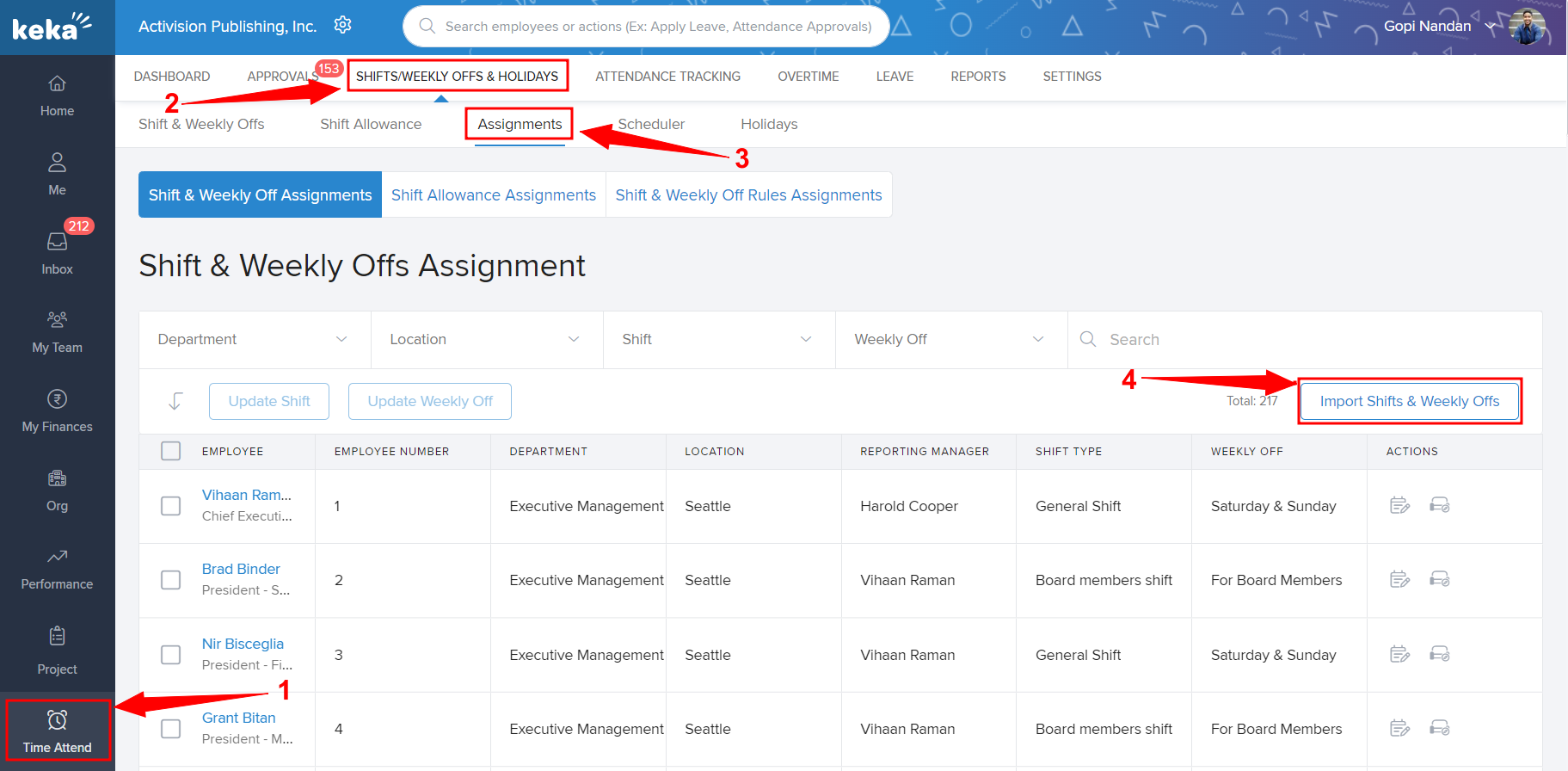Screen dimensions: 1568x771
Task: Click update shift icon for Vihaan Raman
Action: tap(1399, 505)
